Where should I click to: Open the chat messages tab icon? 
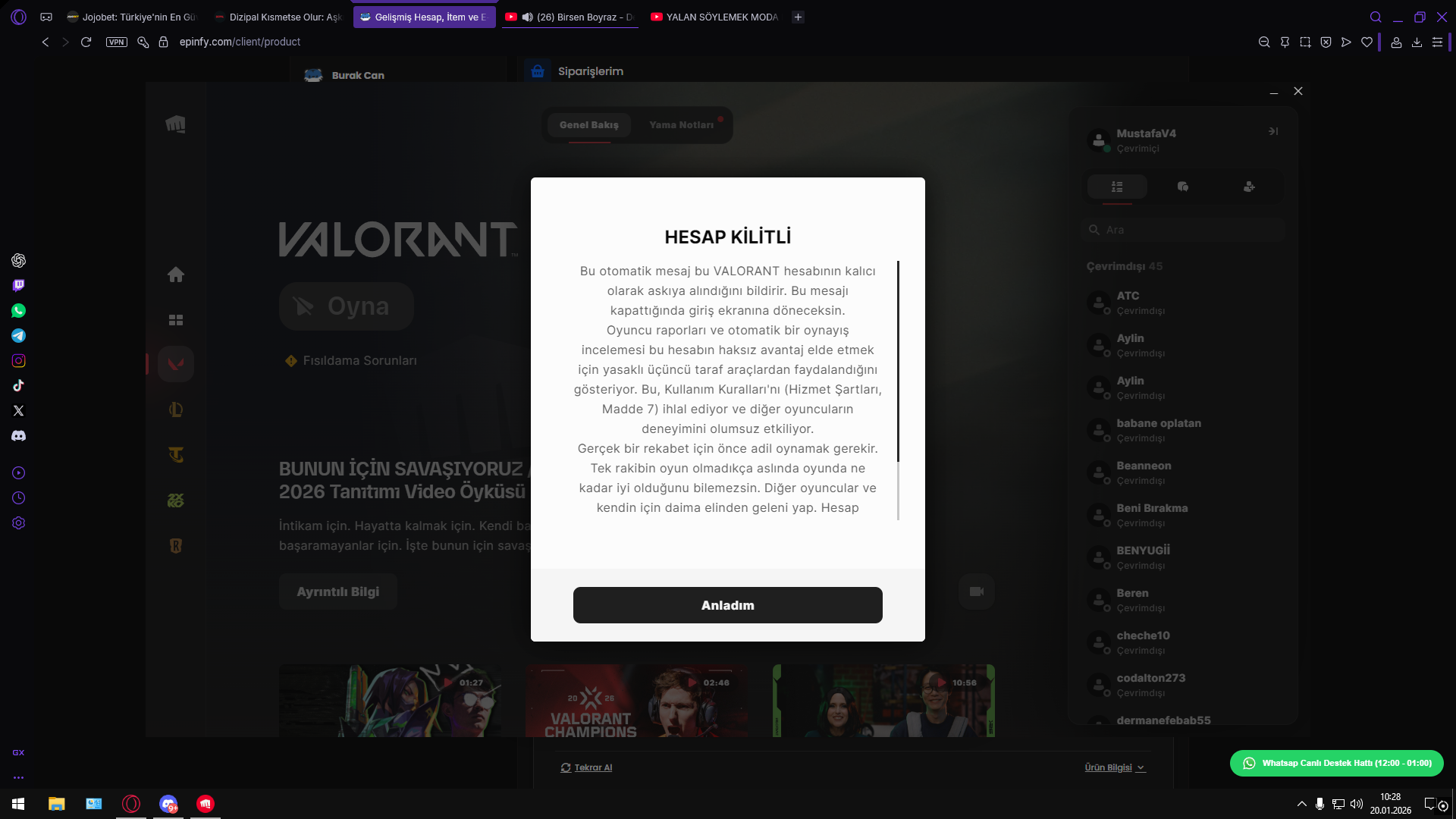[x=1183, y=187]
